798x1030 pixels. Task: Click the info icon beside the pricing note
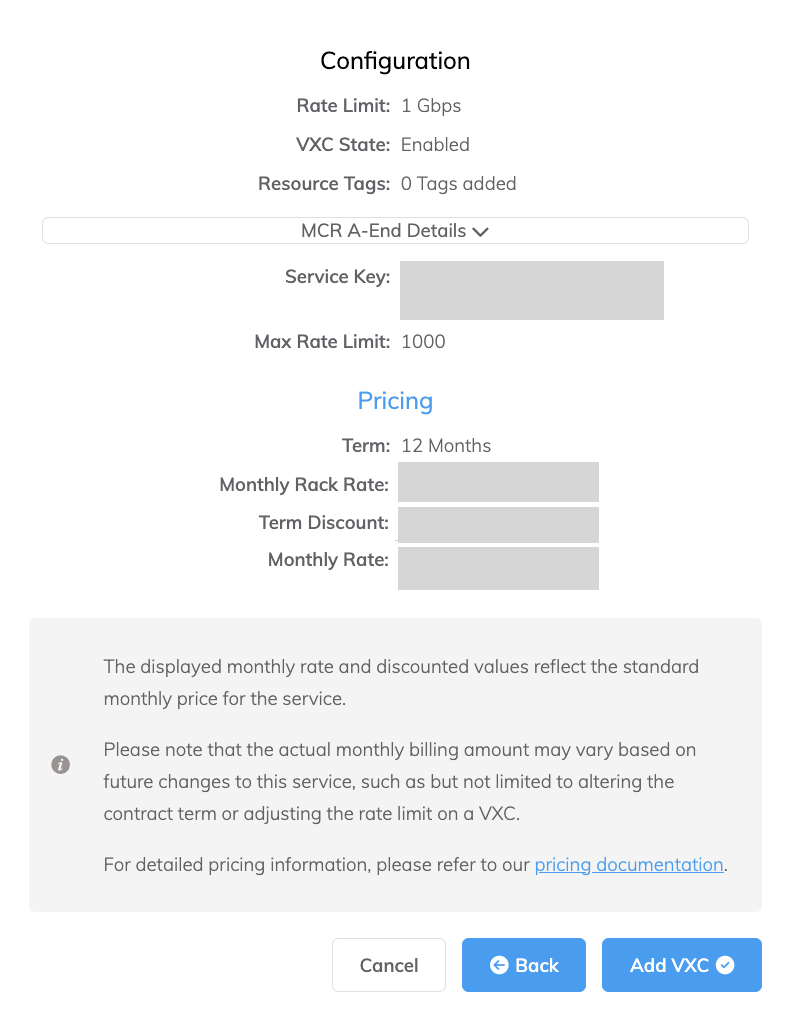61,765
